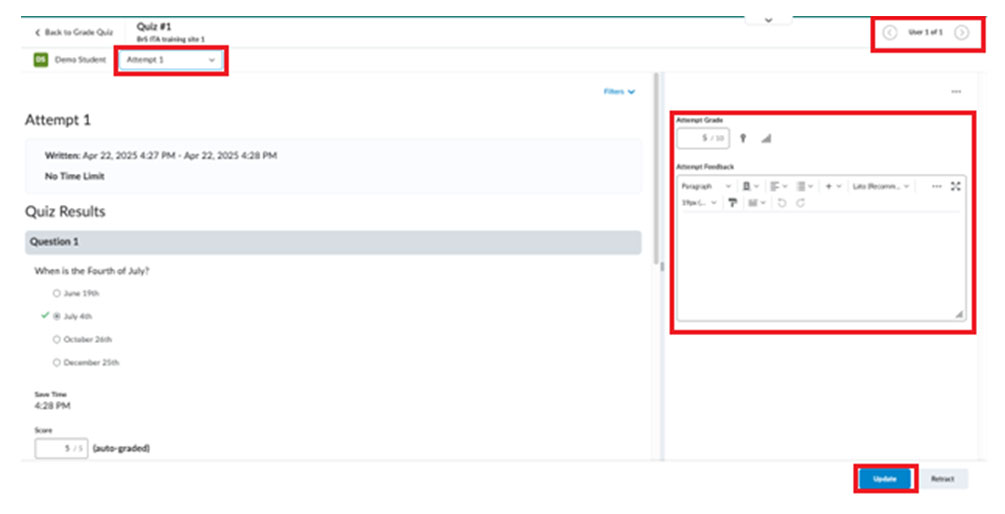This screenshot has width=1005, height=514.
Task: Open the Attempt 1 dropdown
Action: pyautogui.click(x=170, y=60)
